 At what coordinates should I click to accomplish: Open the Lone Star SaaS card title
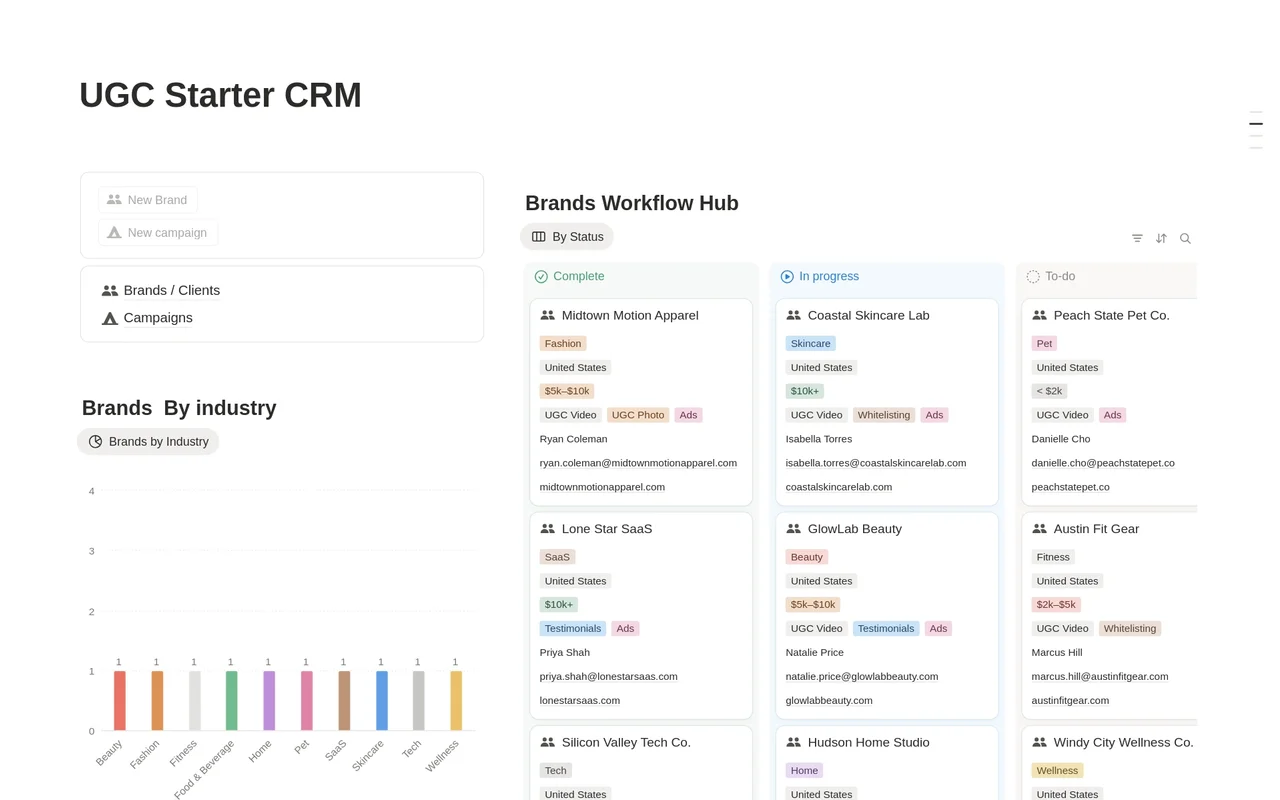click(607, 529)
